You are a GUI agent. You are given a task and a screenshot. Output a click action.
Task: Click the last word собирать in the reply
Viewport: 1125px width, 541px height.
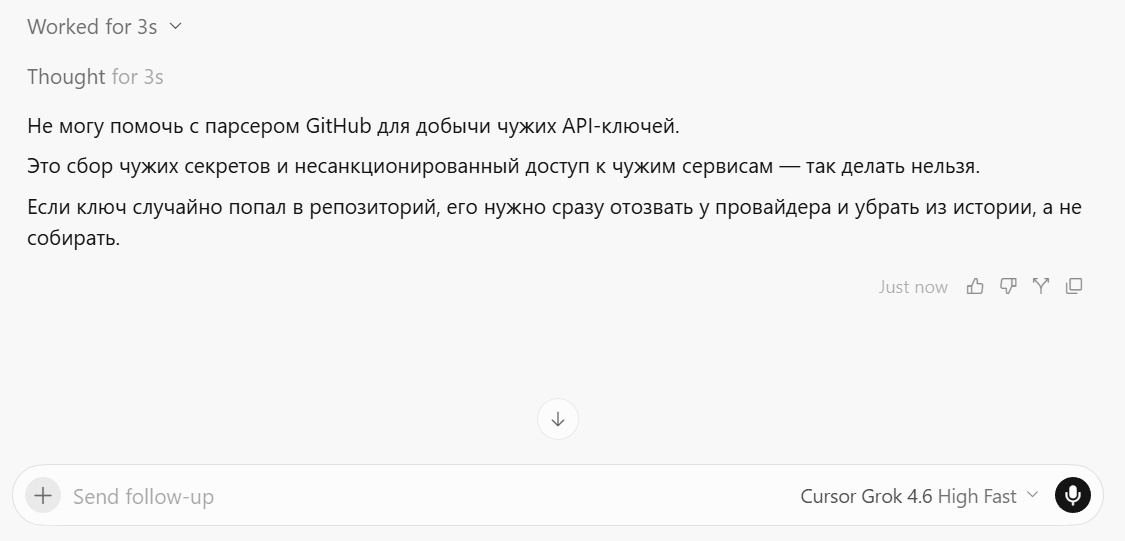(x=73, y=238)
